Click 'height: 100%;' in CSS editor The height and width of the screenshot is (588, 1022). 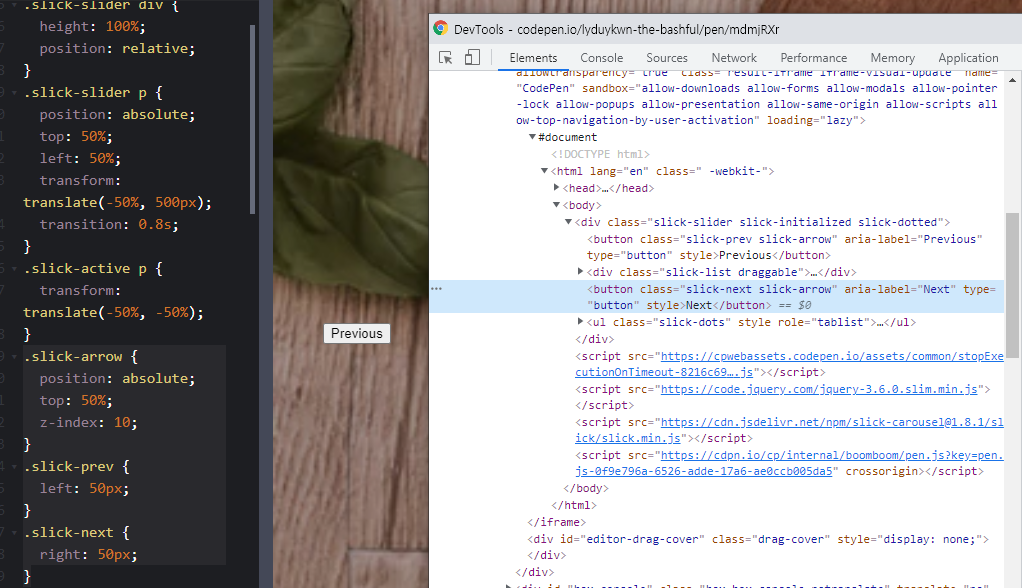tap(92, 27)
